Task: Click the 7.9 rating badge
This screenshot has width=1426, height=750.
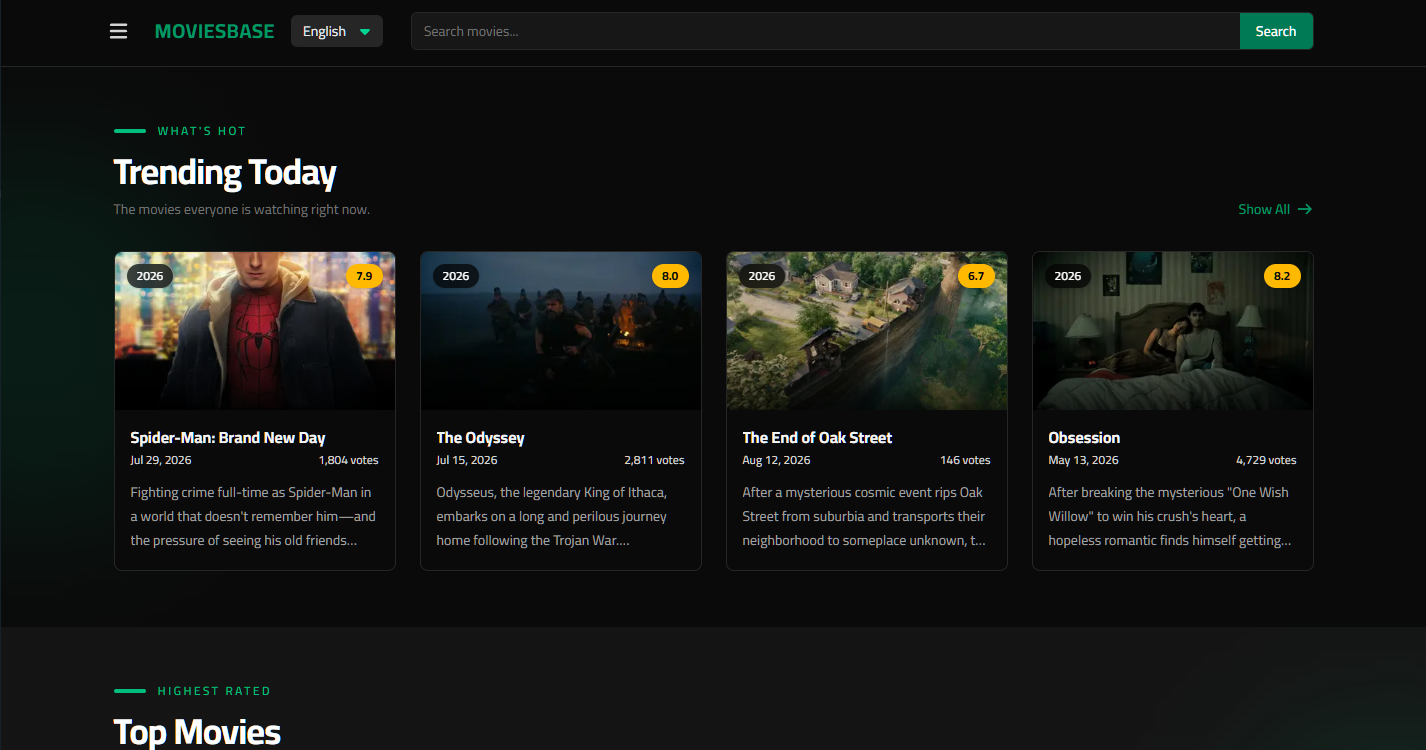Action: coord(364,276)
